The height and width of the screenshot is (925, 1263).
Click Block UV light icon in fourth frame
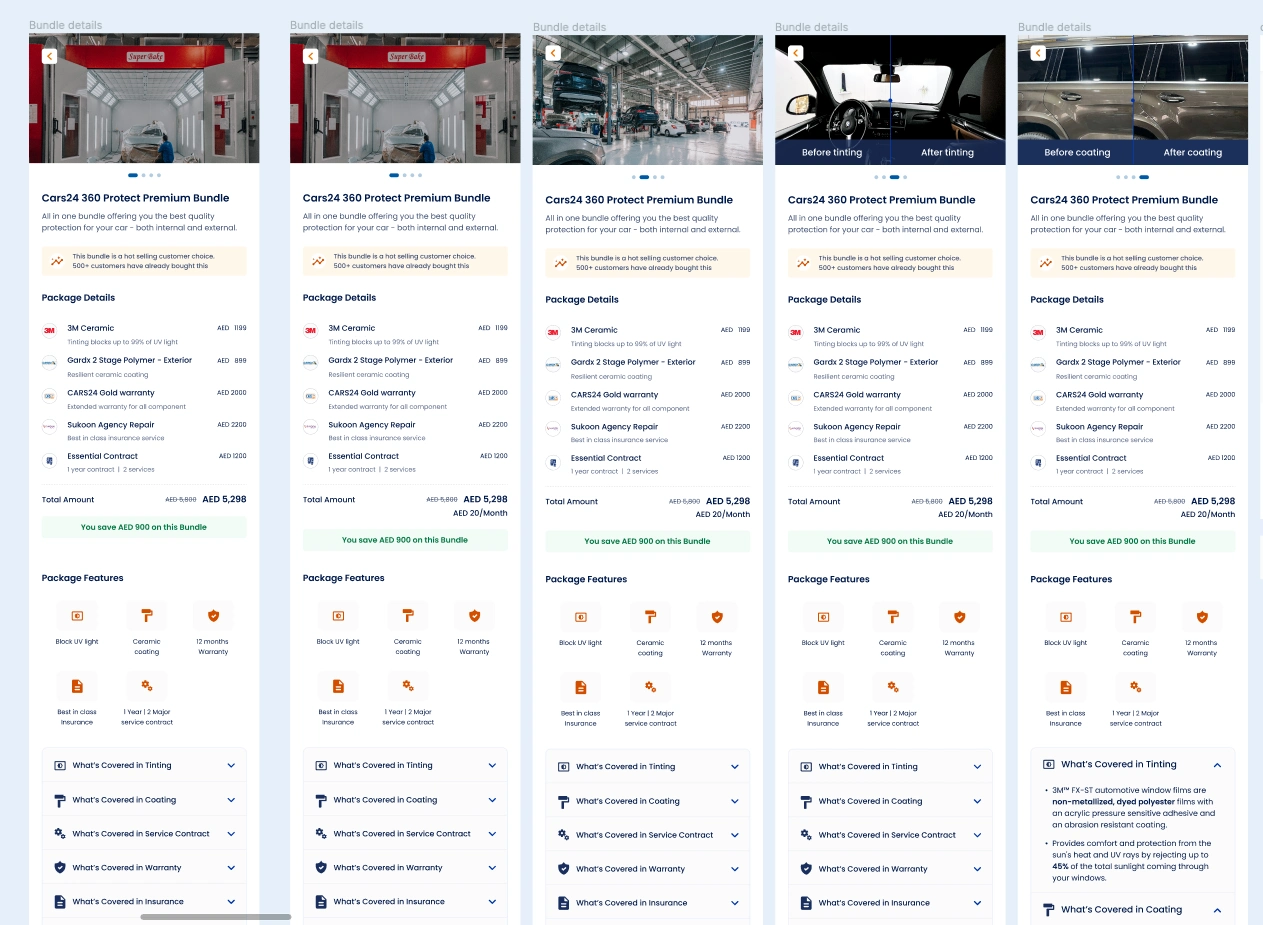[823, 617]
